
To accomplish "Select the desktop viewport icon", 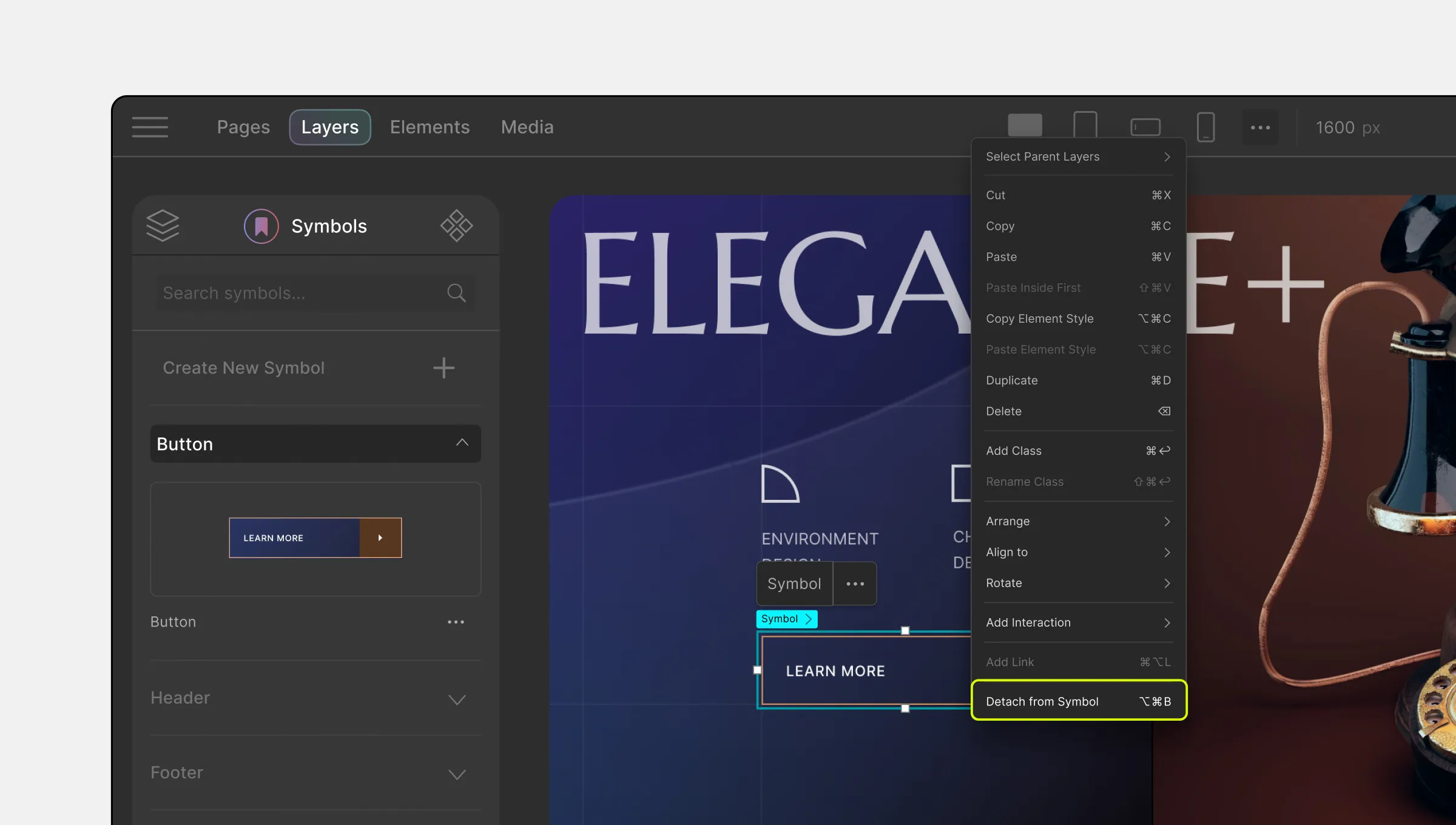I will [1025, 126].
